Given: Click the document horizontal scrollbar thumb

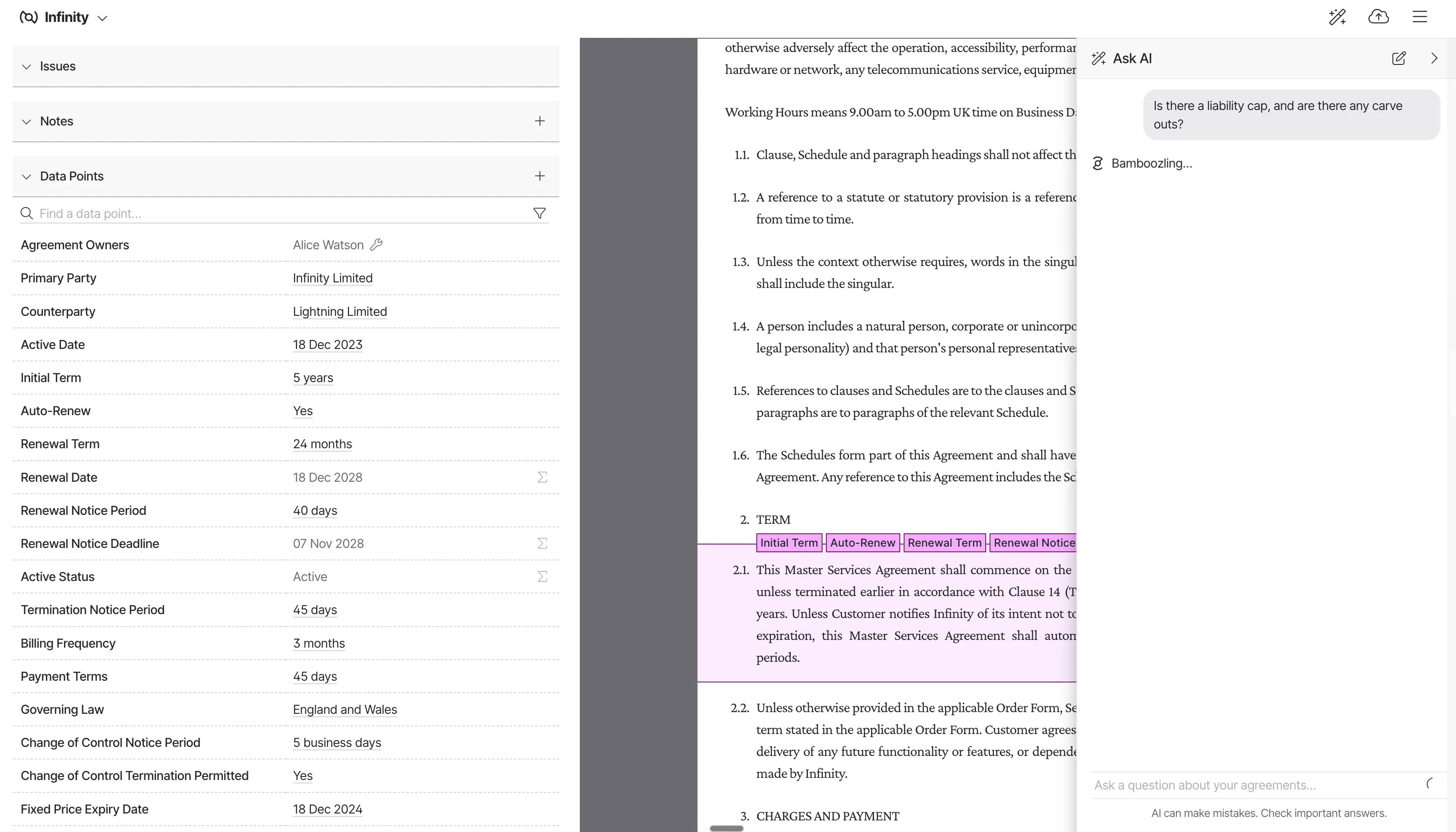Looking at the screenshot, I should [x=726, y=828].
